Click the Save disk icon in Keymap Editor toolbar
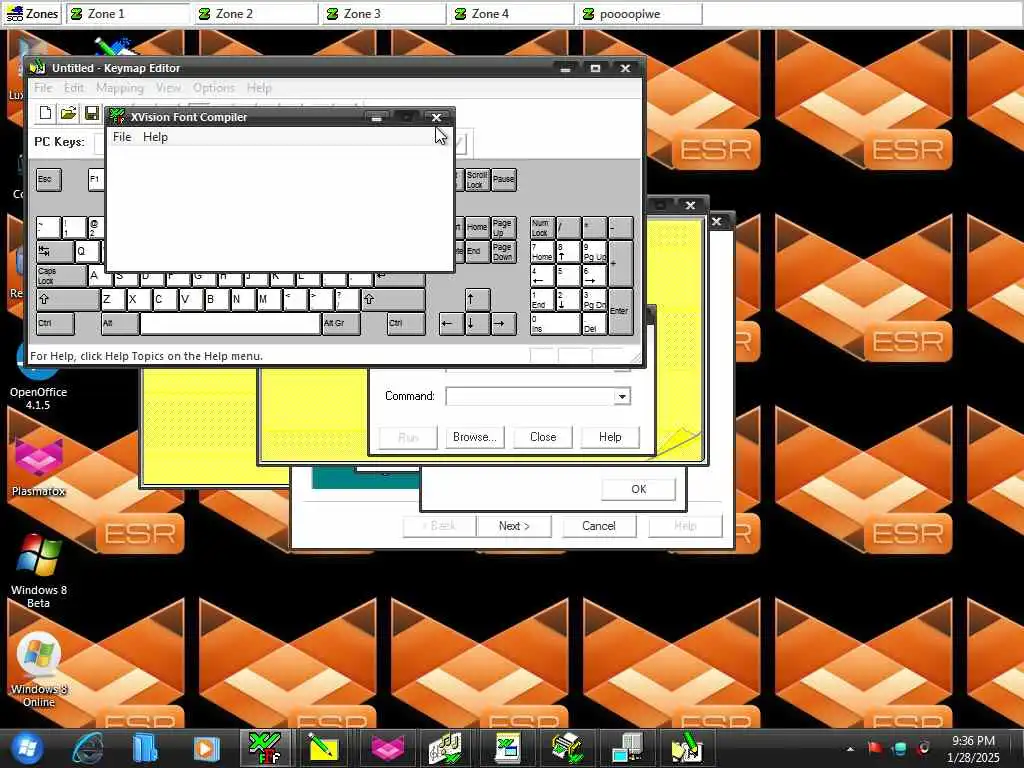This screenshot has width=1024, height=768. coord(91,113)
